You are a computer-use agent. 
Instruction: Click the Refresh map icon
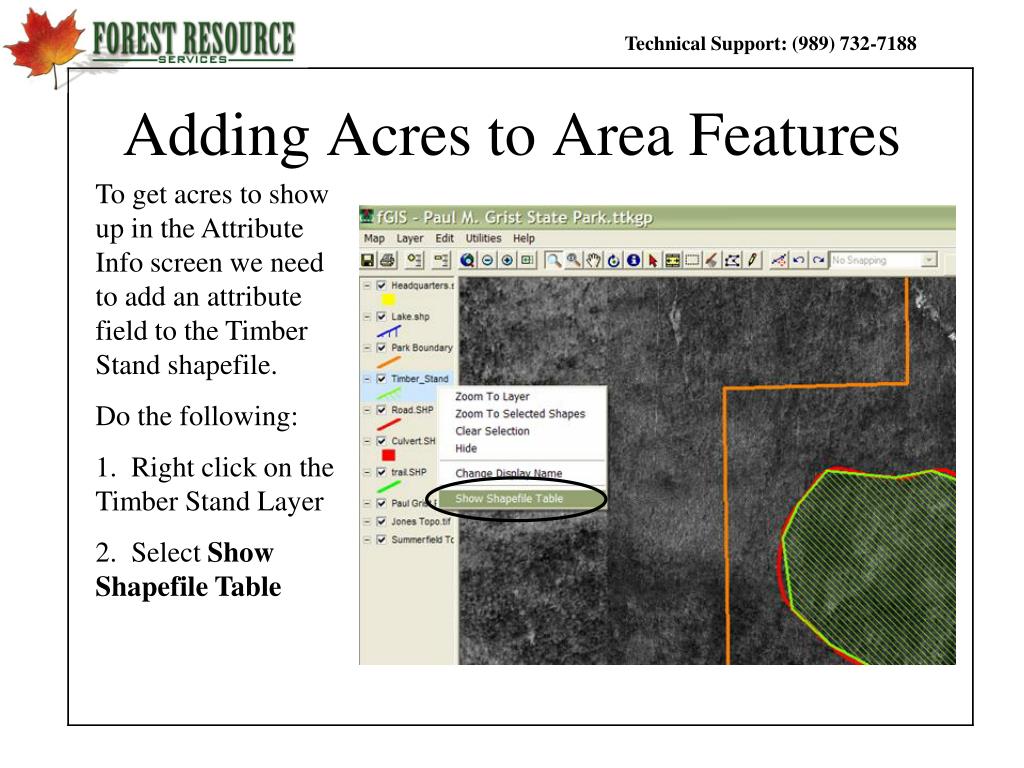(613, 261)
